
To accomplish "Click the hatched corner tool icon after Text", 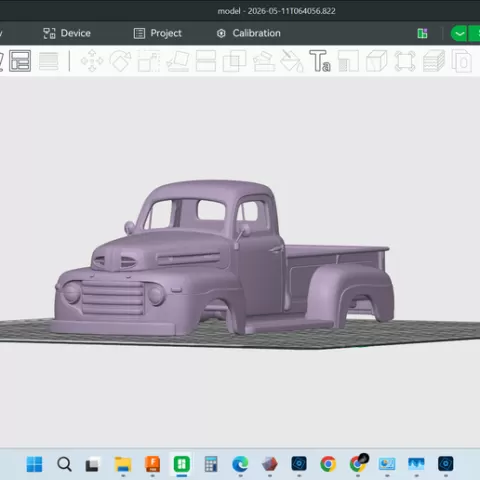I will pos(348,61).
